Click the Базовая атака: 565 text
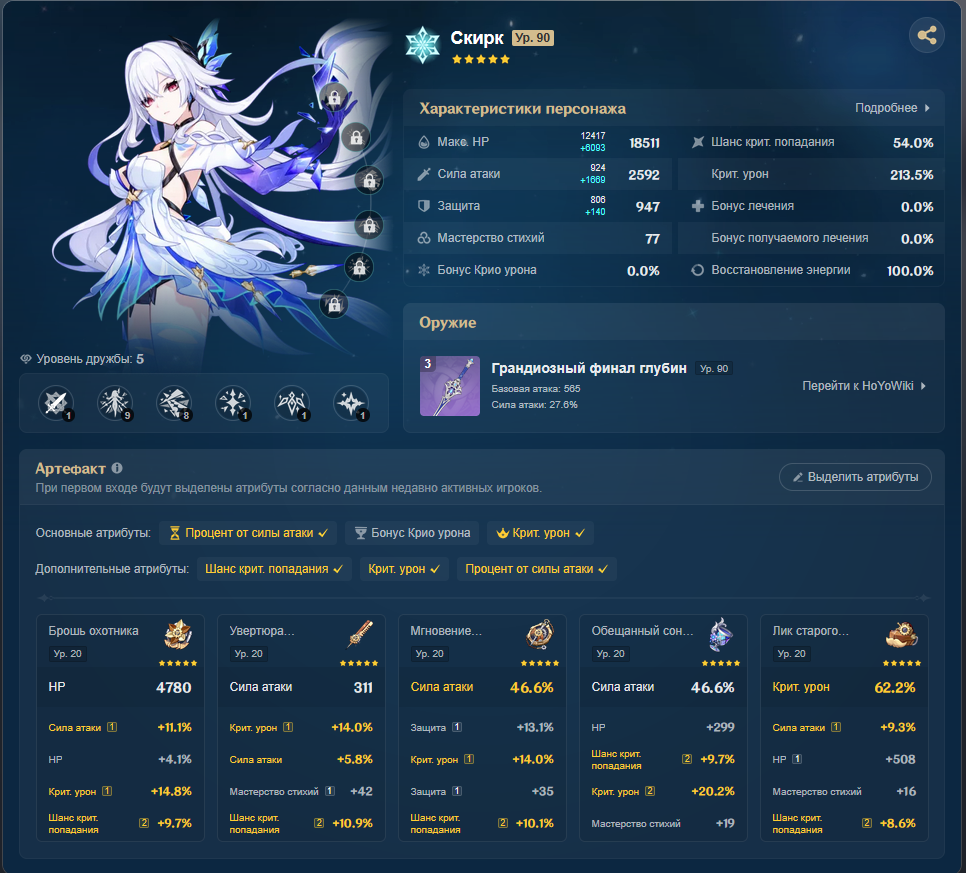This screenshot has width=966, height=873. 536,389
